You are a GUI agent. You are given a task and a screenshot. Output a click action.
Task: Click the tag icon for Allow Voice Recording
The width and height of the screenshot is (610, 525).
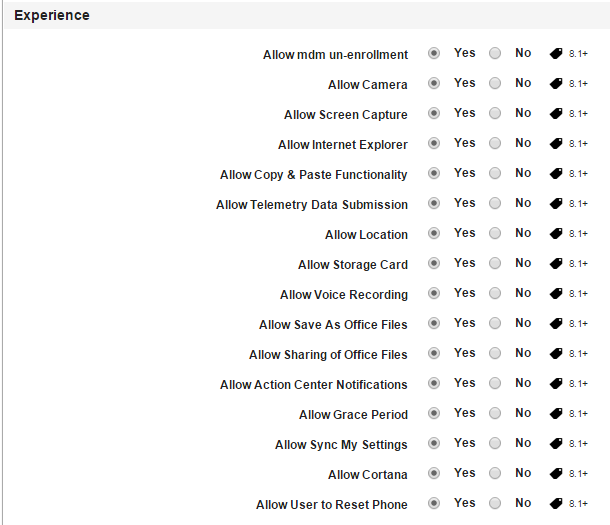[556, 293]
